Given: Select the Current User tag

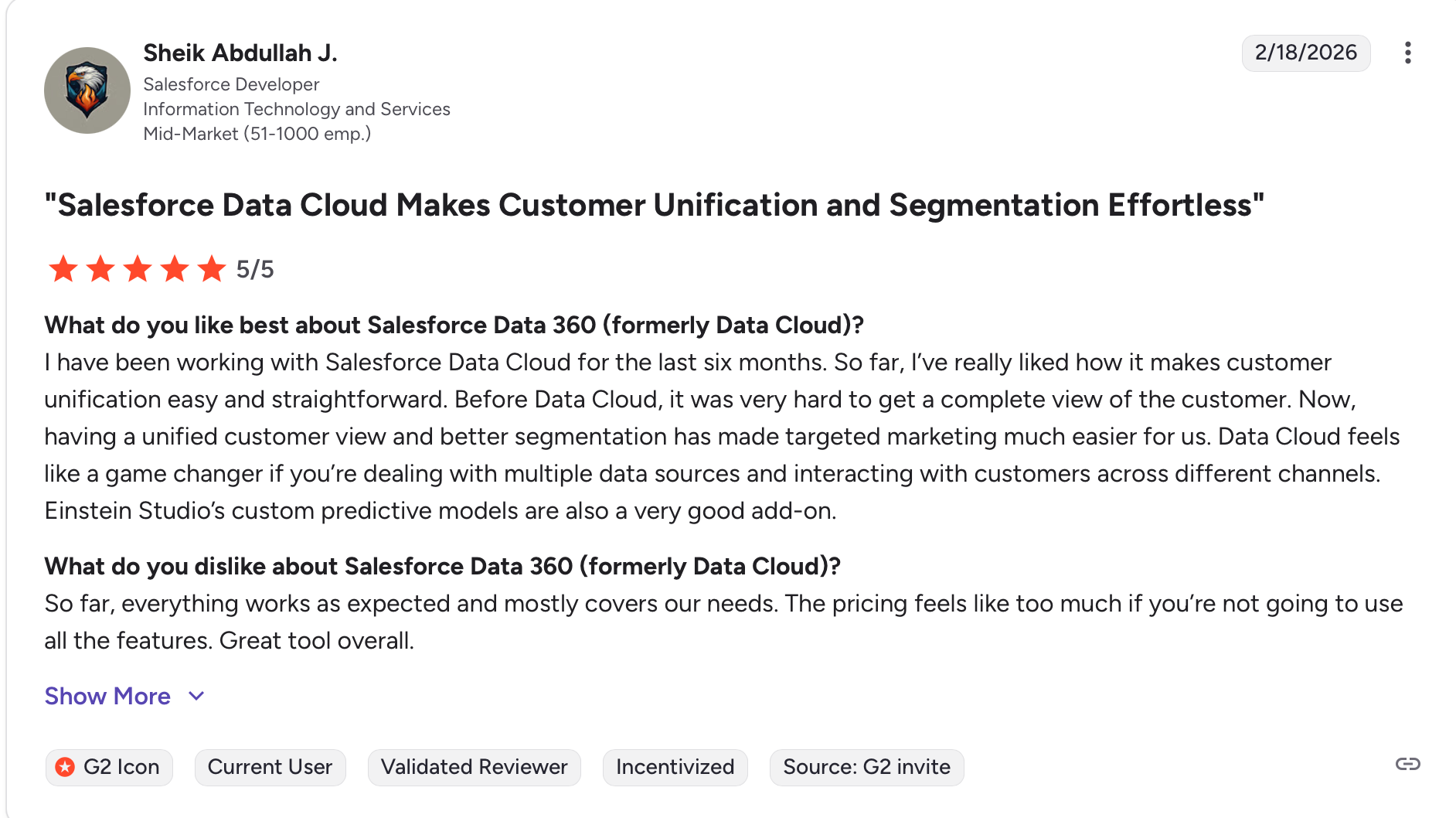Looking at the screenshot, I should [x=270, y=767].
